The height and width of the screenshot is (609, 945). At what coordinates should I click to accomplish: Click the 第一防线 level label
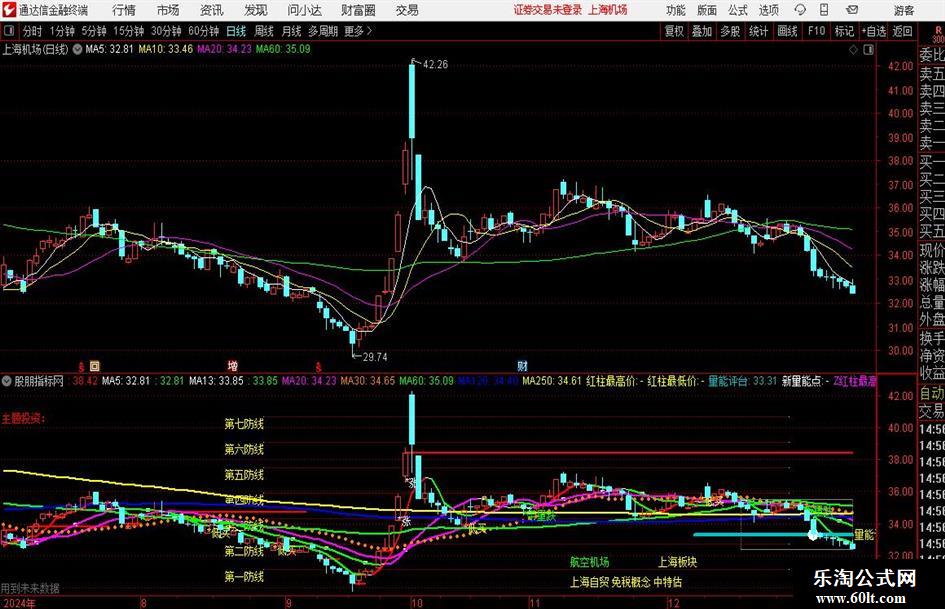244,576
